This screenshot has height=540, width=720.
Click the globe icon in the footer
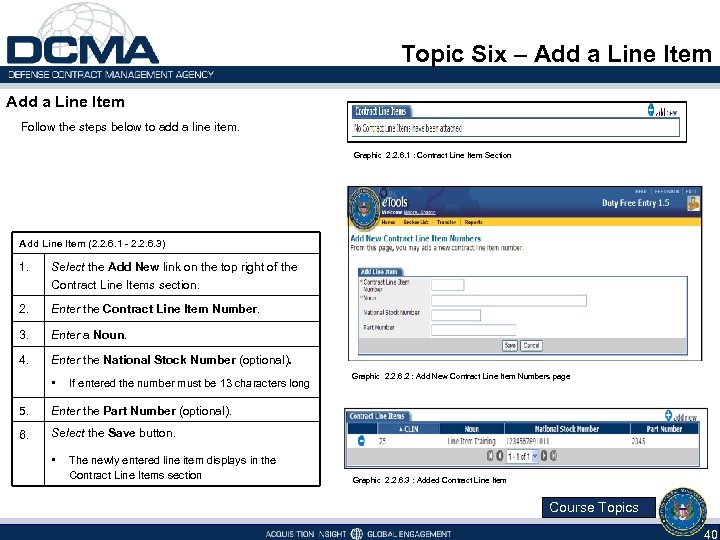point(356,534)
